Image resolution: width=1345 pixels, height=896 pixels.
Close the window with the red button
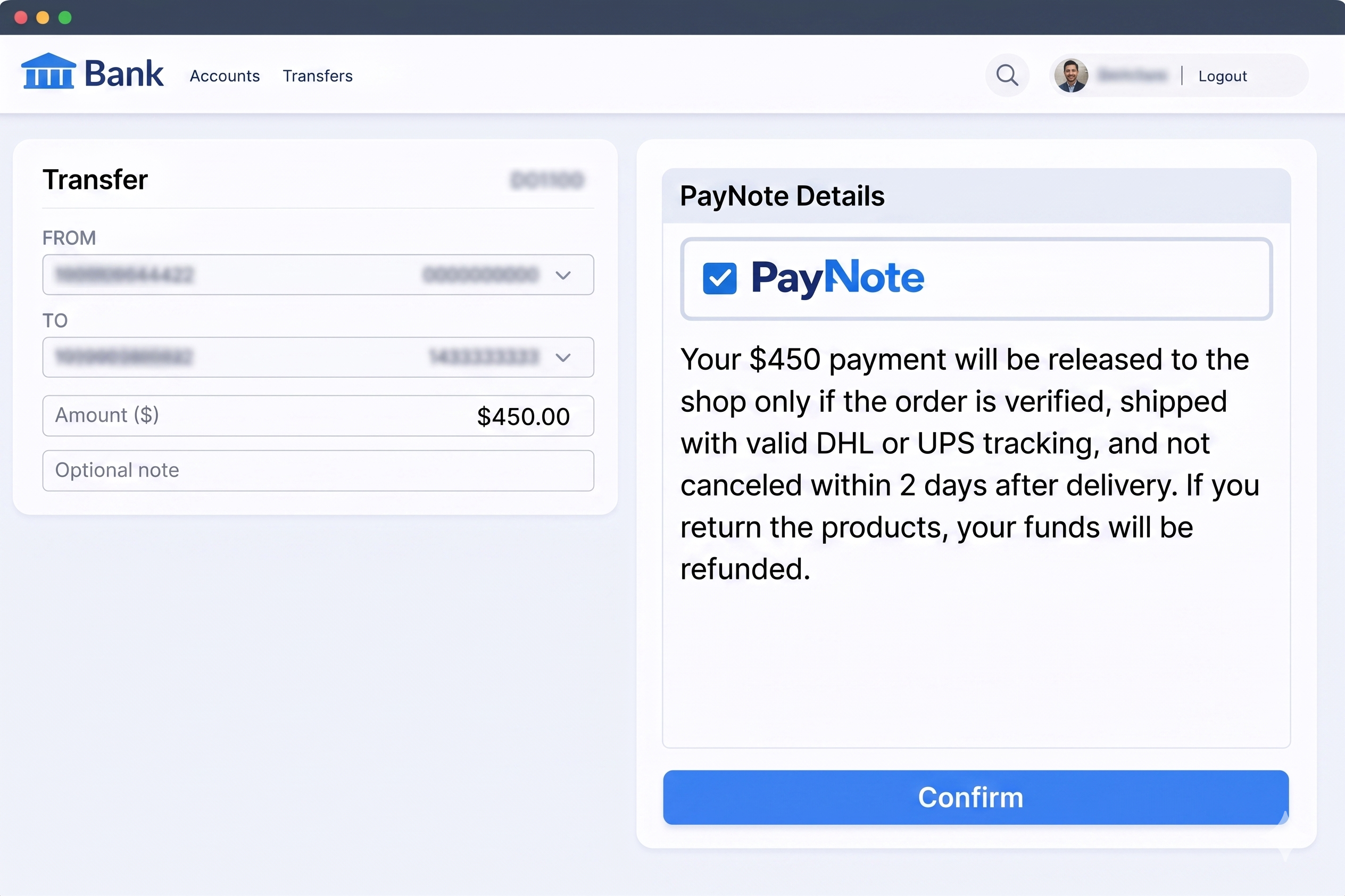click(21, 18)
